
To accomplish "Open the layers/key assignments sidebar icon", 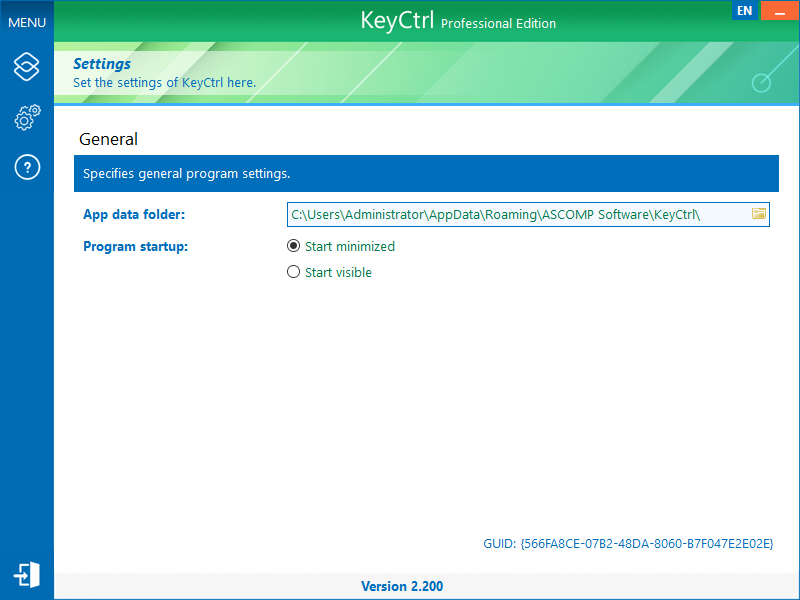I will coord(27,67).
